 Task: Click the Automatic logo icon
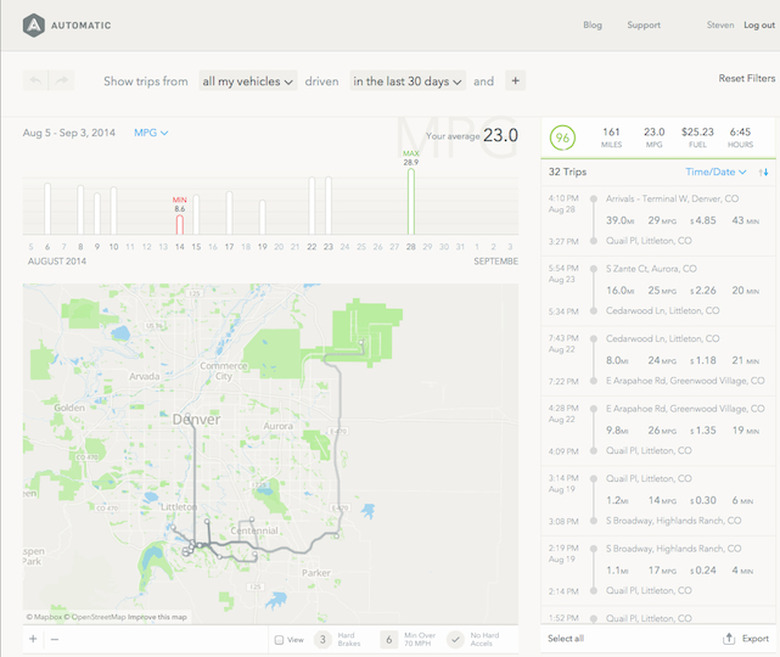35,24
